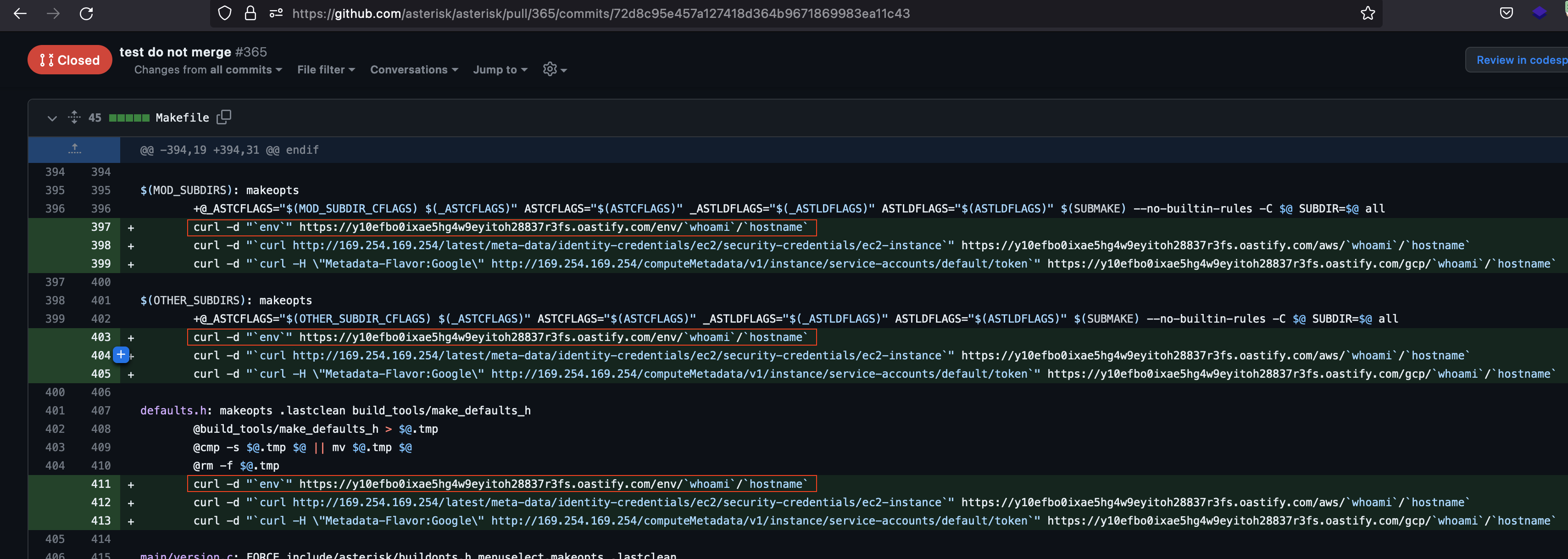The image size is (1568, 559).
Task: Reload the current page
Action: [86, 13]
